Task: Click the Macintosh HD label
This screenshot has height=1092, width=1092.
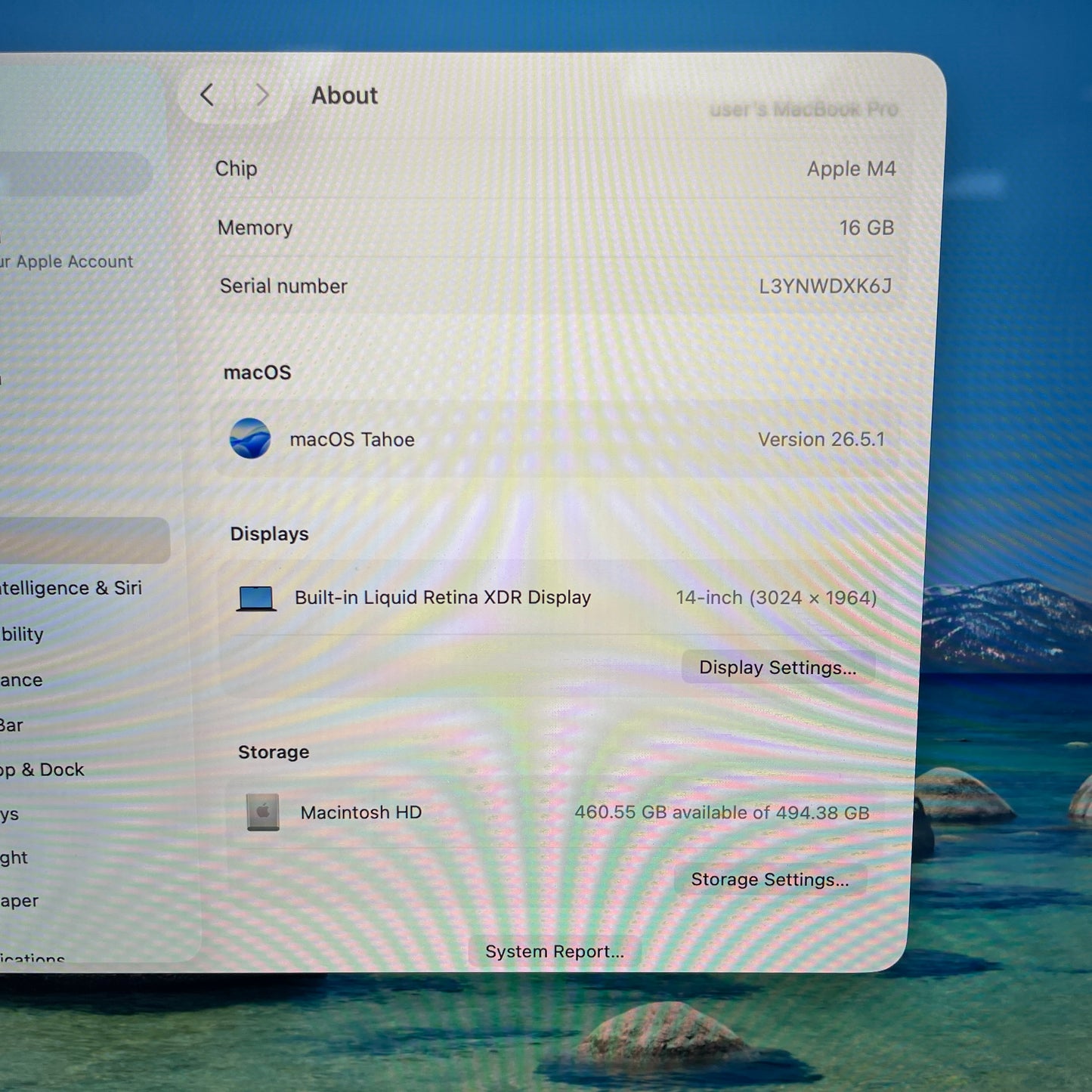Action: coord(361,812)
